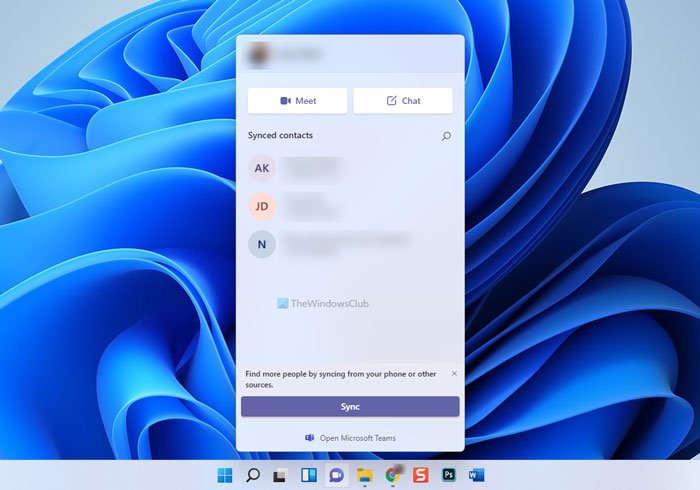The height and width of the screenshot is (490, 700).
Task: Select the contact with JD avatar
Action: (x=262, y=206)
